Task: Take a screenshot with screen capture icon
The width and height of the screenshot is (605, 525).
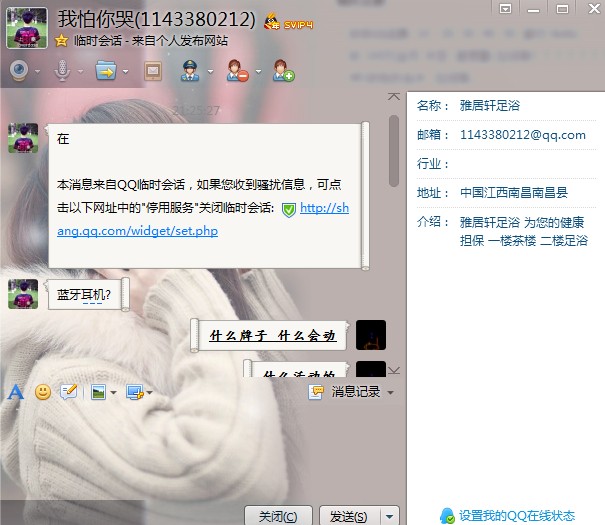Action: coord(135,392)
